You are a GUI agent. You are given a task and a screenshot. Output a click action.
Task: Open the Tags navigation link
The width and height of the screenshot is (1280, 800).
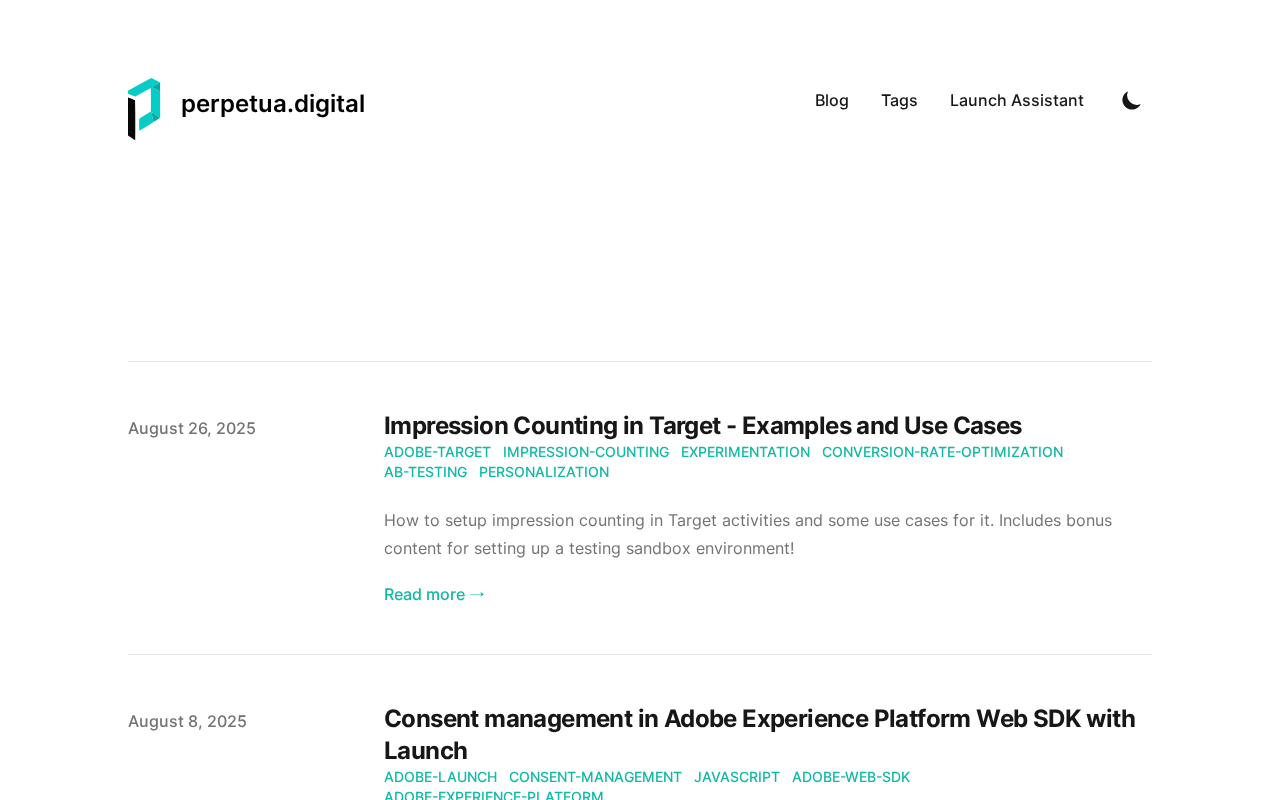click(899, 100)
